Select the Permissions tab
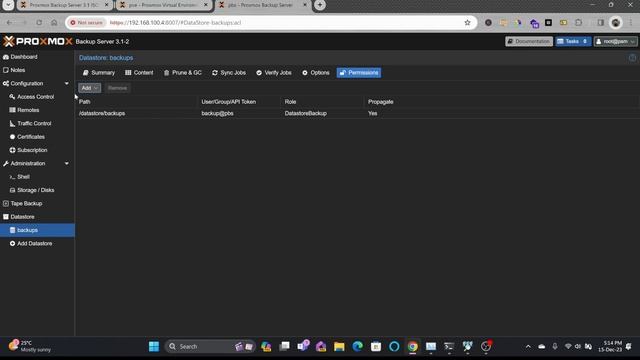This screenshot has height=360, width=640. [359, 73]
